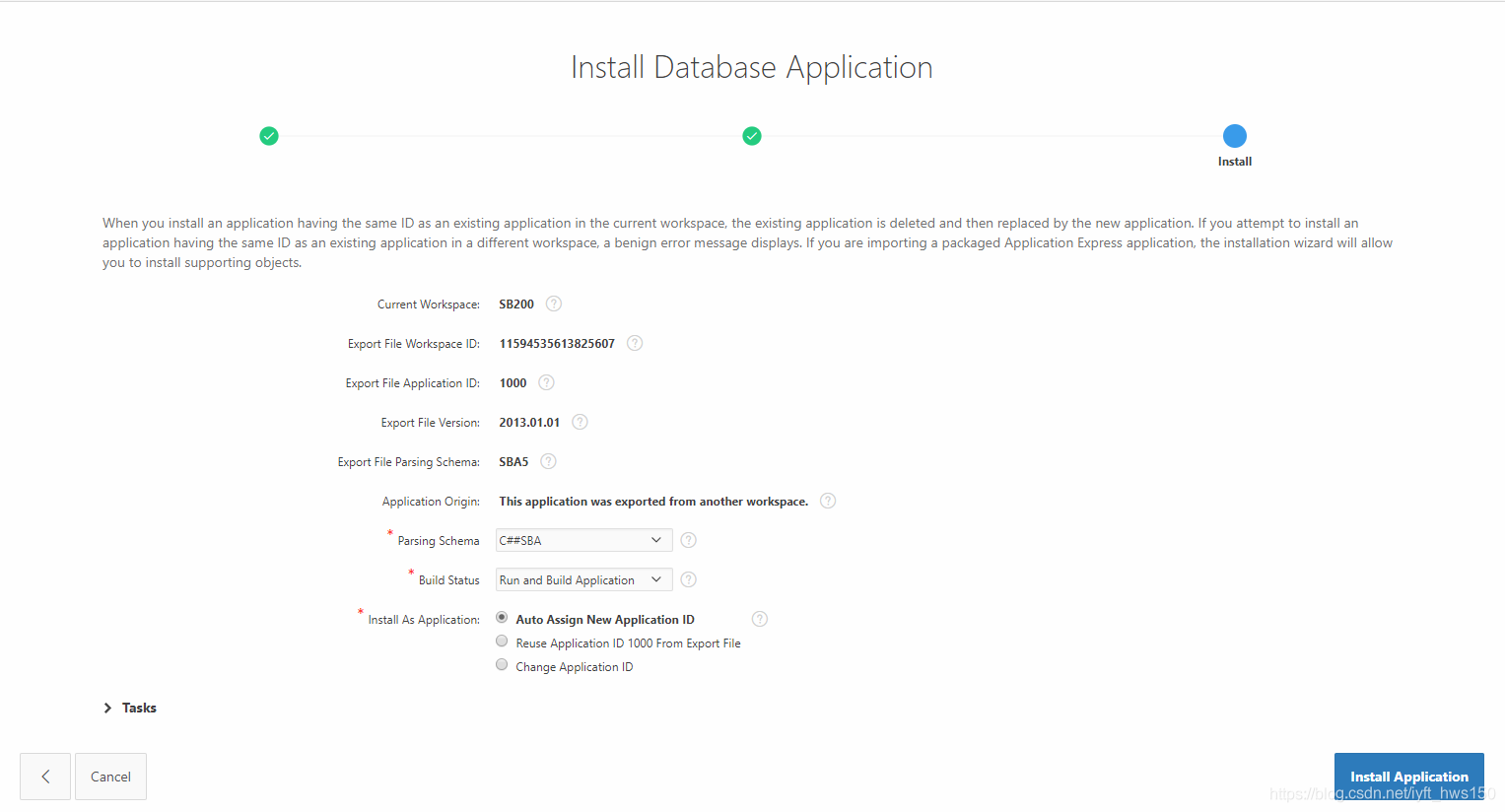Click help icon next to Current Workspace

[x=554, y=304]
